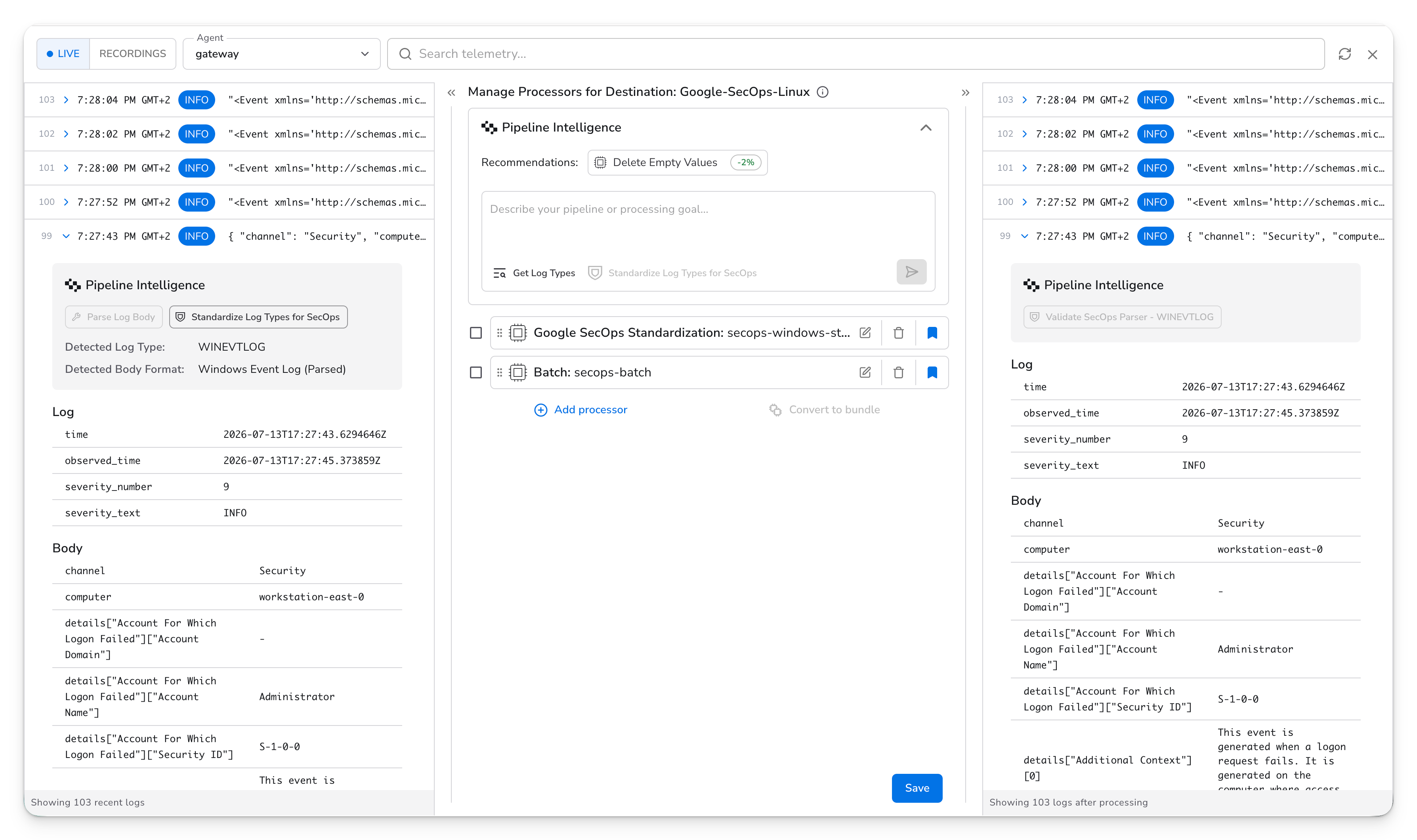
Task: Expand log 101 in left panel
Action: (66, 168)
